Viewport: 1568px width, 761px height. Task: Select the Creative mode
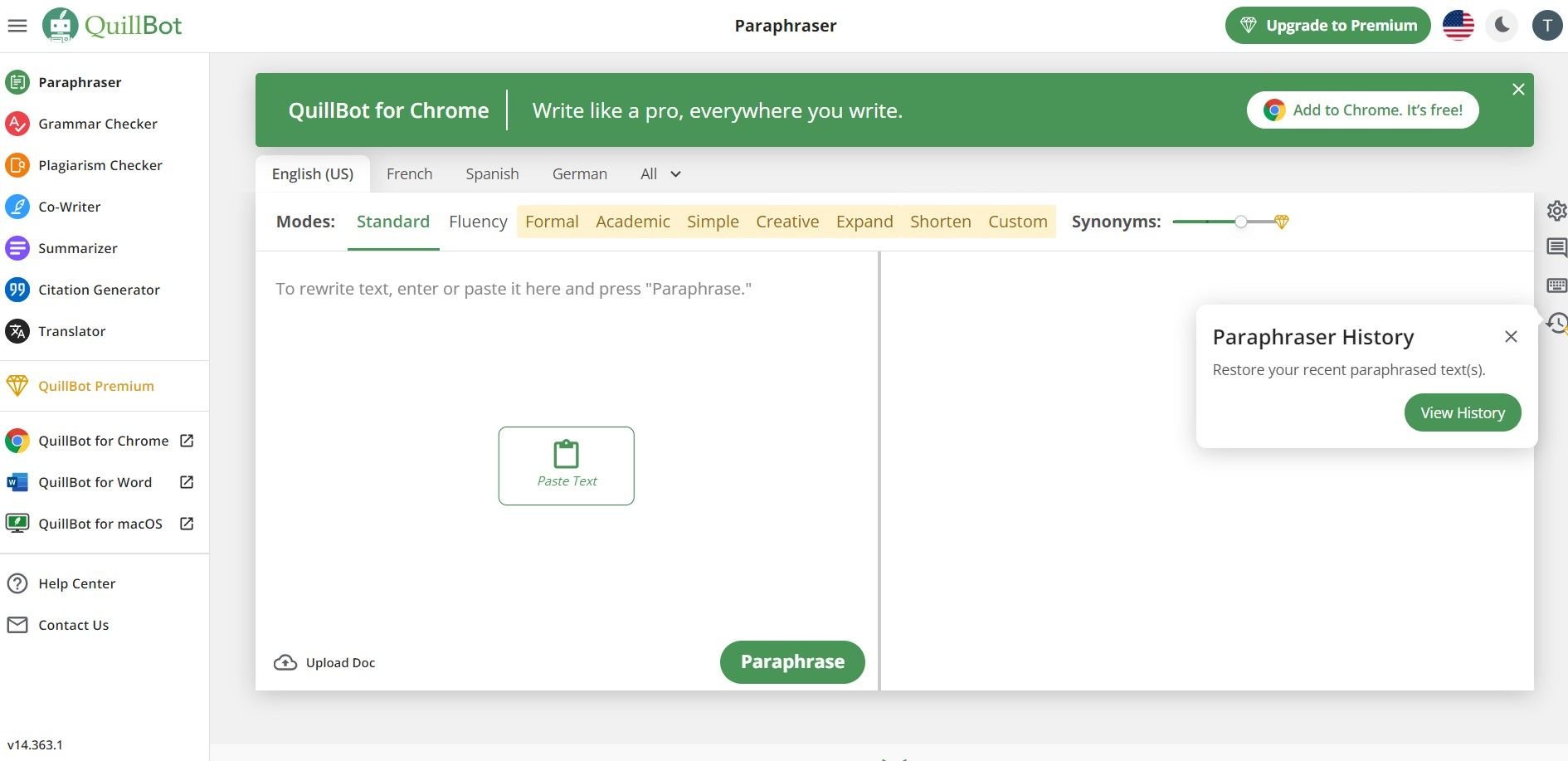tap(787, 222)
